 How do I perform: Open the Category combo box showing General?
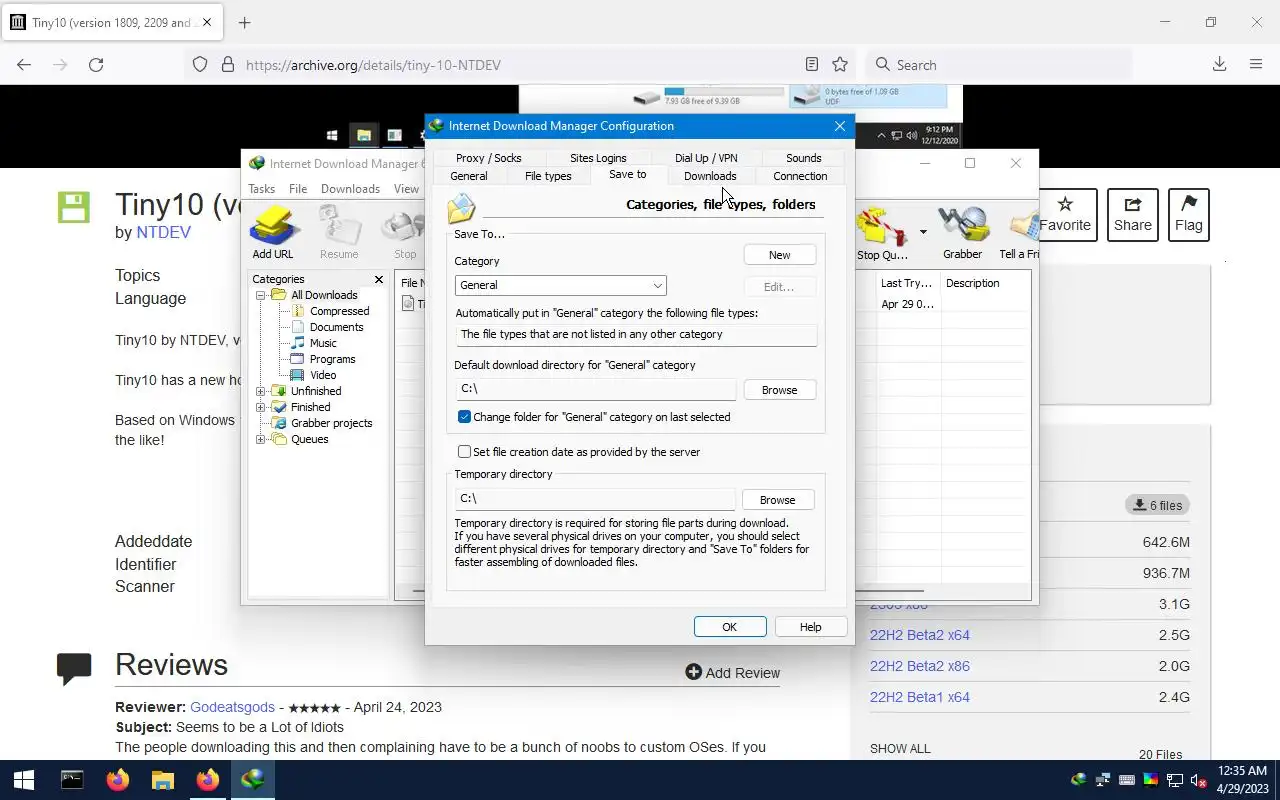click(560, 285)
